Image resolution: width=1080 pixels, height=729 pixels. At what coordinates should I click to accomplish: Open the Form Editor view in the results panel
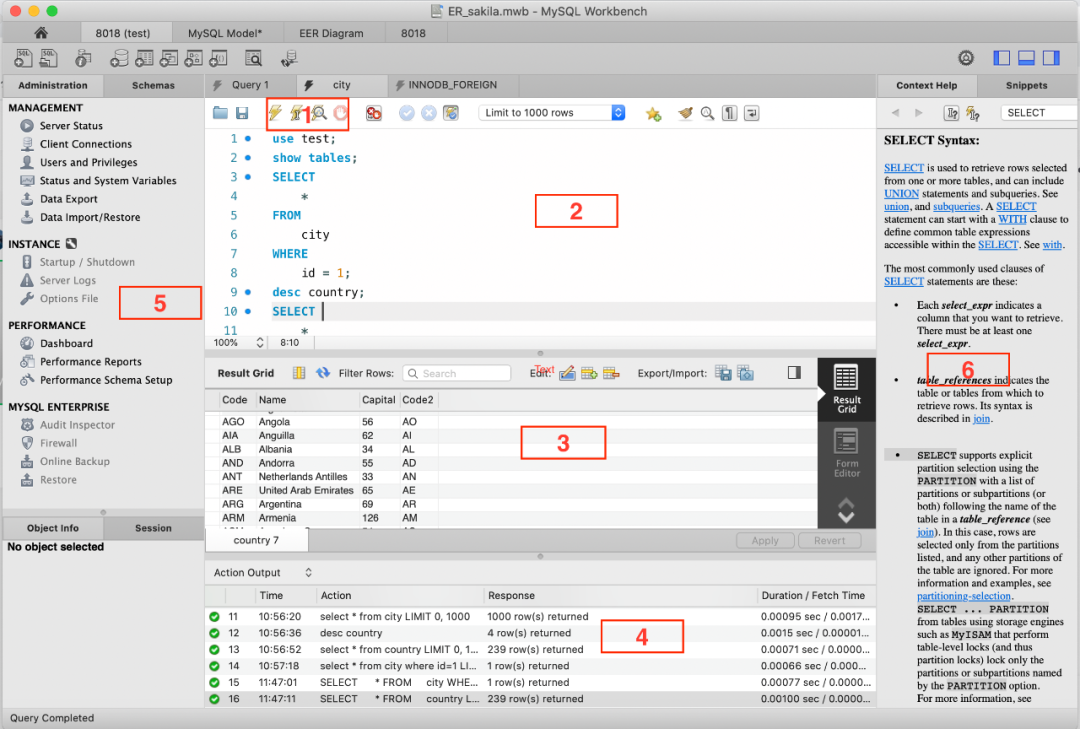click(846, 453)
